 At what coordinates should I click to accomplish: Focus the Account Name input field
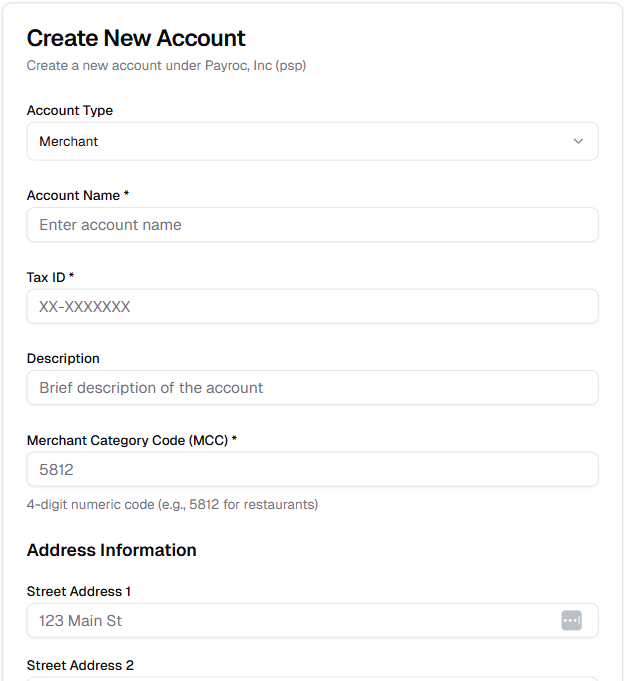(312, 225)
